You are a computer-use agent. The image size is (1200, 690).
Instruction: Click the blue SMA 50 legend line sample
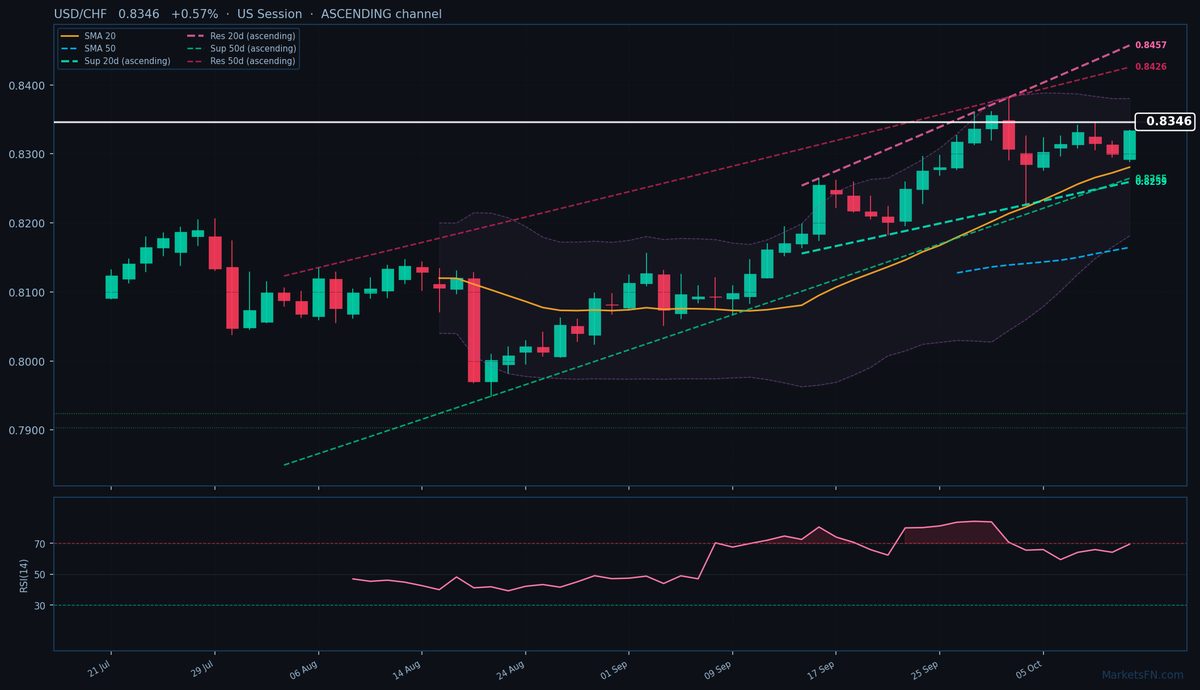(x=69, y=48)
